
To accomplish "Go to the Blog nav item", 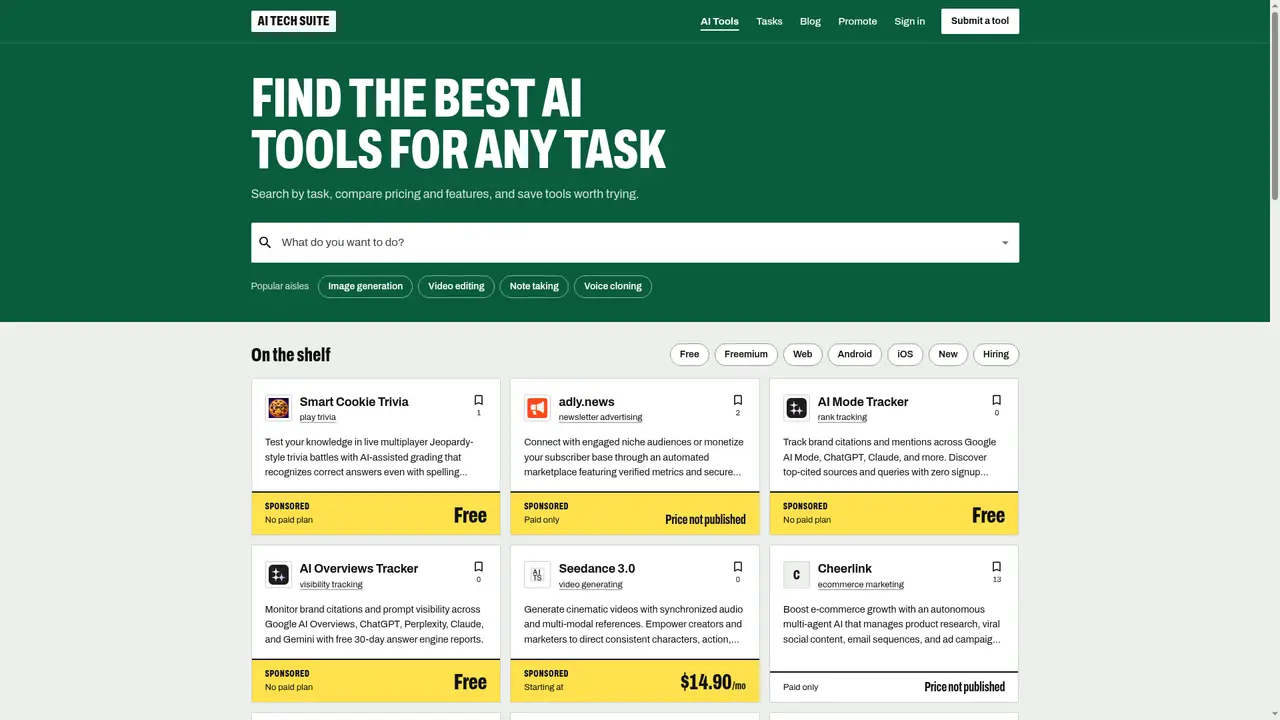I will tap(810, 21).
